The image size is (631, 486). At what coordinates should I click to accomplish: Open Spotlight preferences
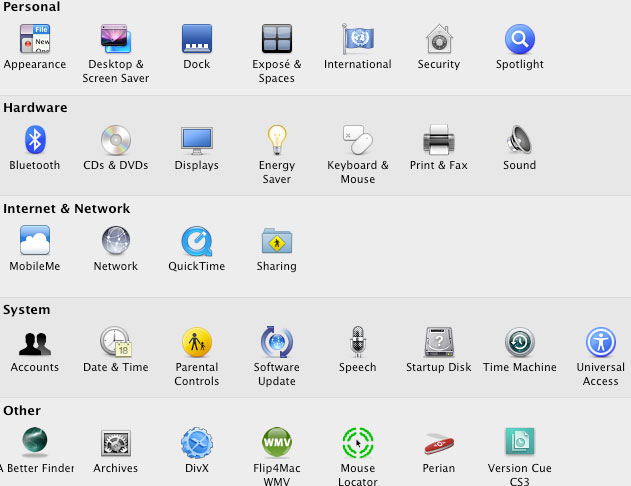tap(520, 39)
